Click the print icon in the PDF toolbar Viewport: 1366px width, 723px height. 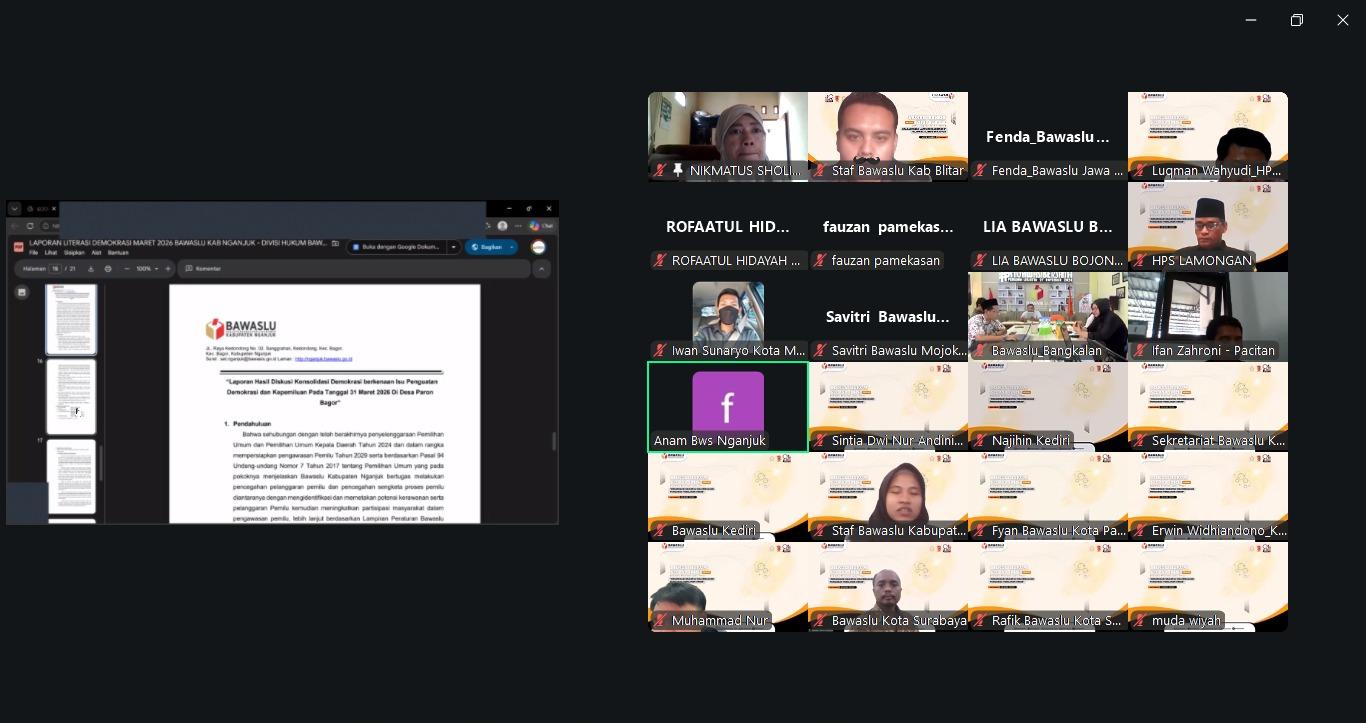click(x=108, y=269)
